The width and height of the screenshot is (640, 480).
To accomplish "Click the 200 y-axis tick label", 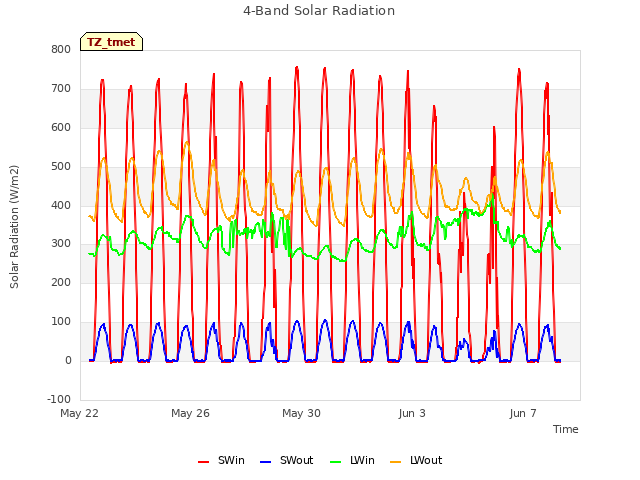I will point(61,282).
